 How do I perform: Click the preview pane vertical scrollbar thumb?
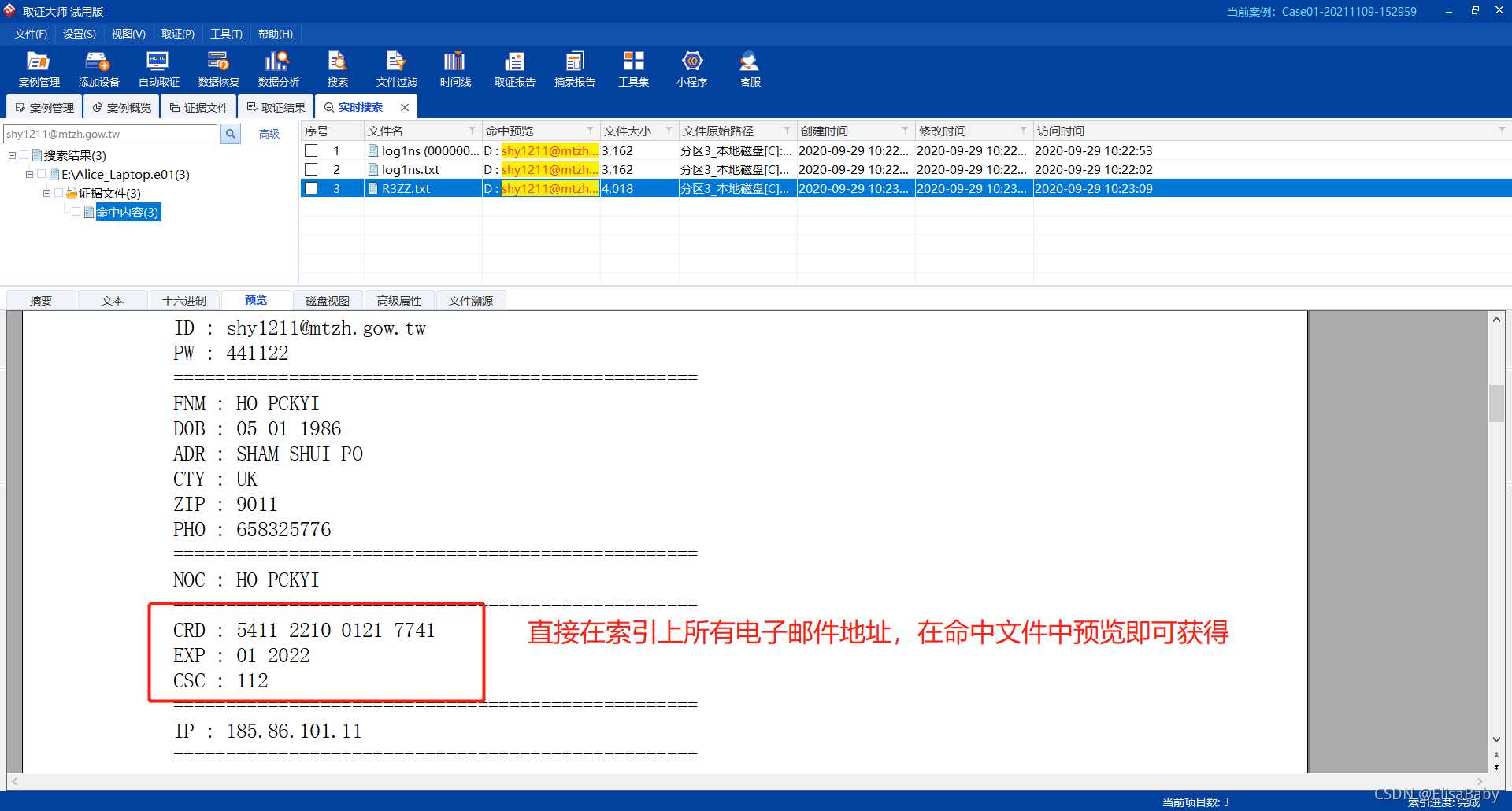pos(1496,403)
